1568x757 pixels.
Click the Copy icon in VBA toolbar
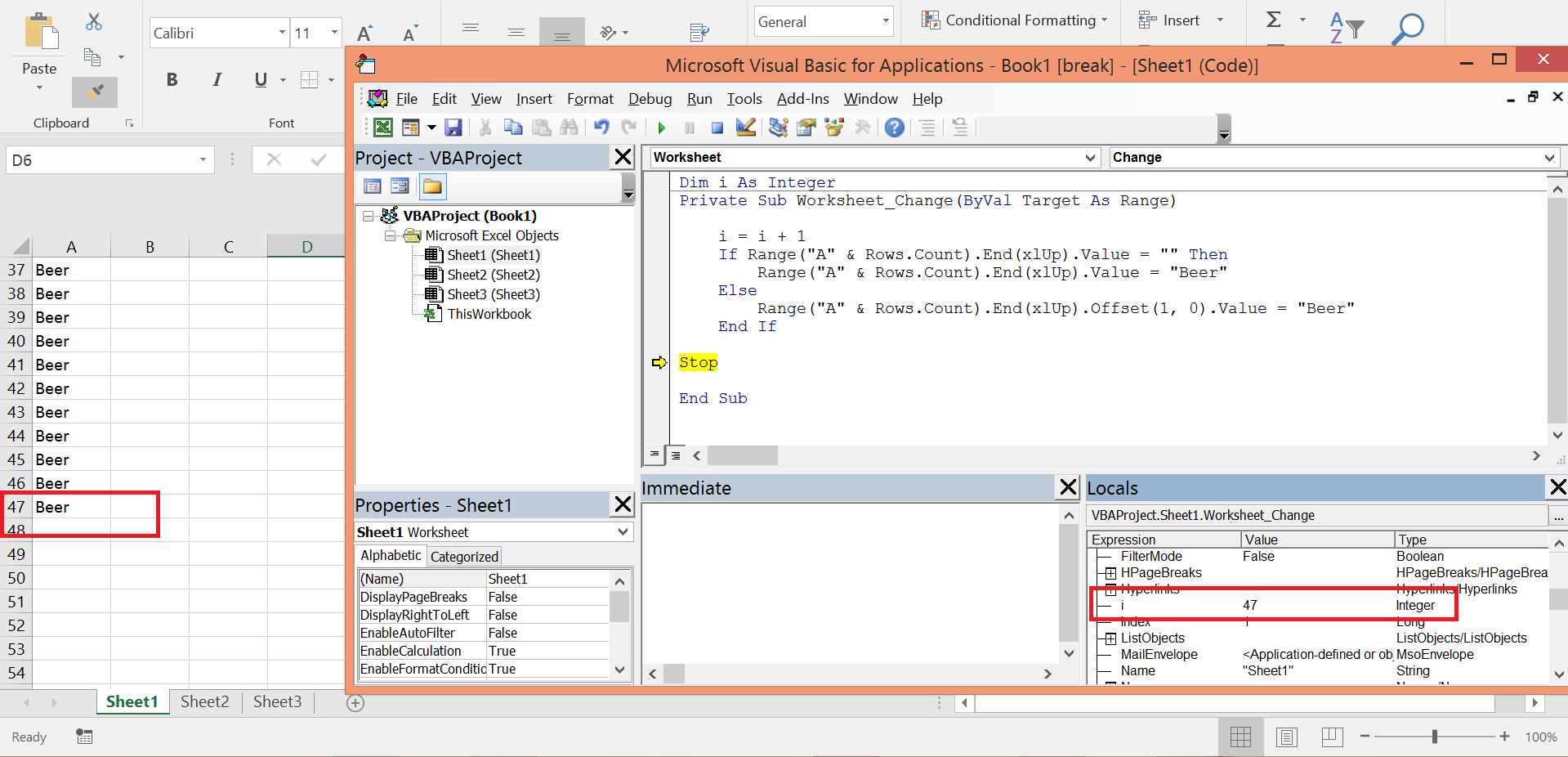(513, 128)
